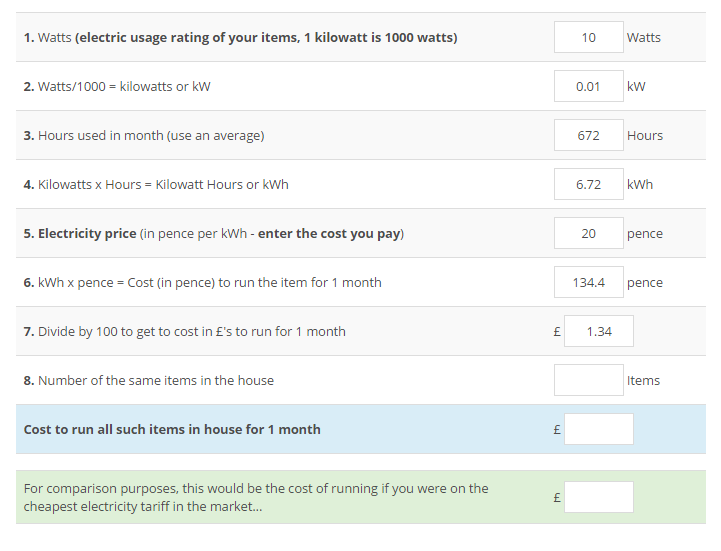Select the kilowatts field showing 0.01
This screenshot has height=551, width=721.
(x=589, y=86)
